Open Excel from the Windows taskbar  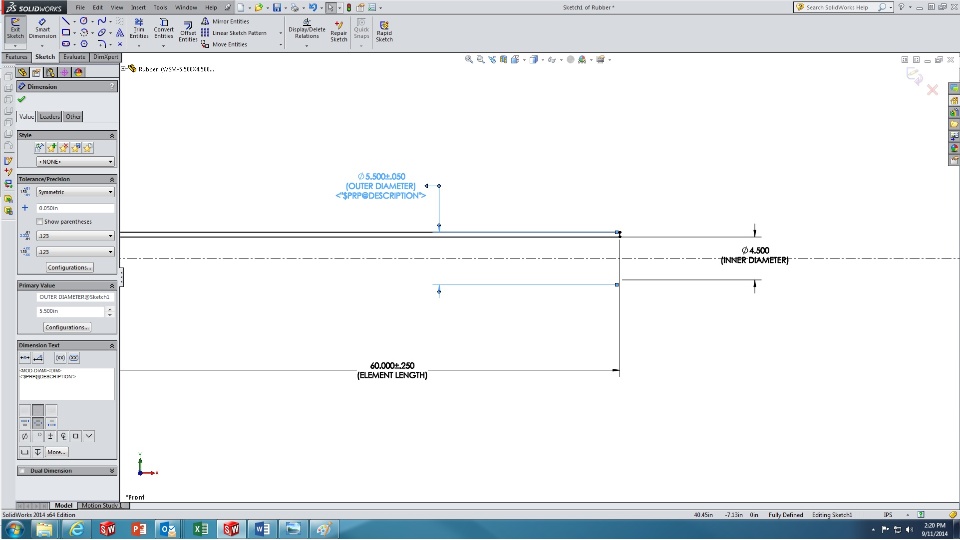[x=200, y=529]
